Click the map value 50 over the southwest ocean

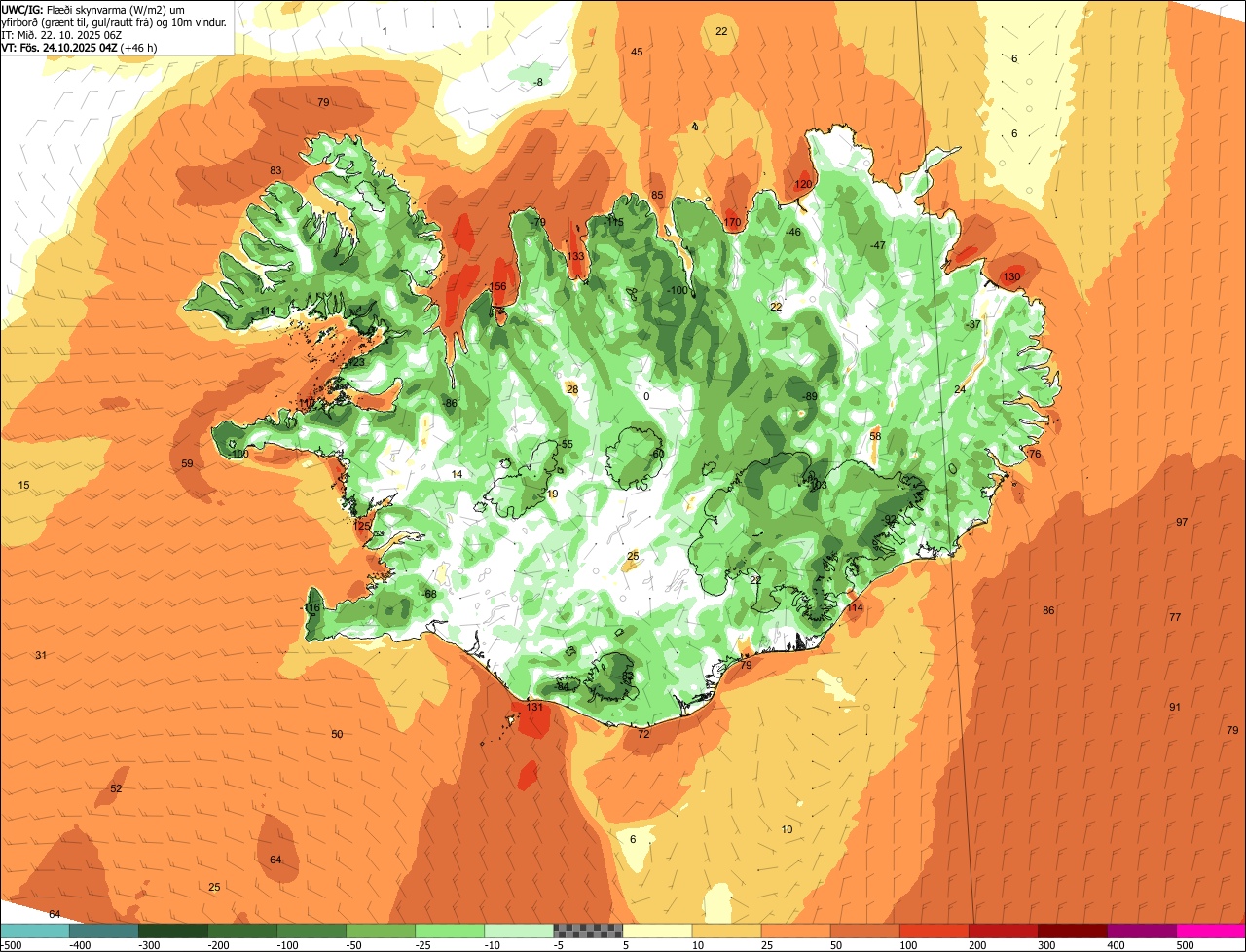337,735
